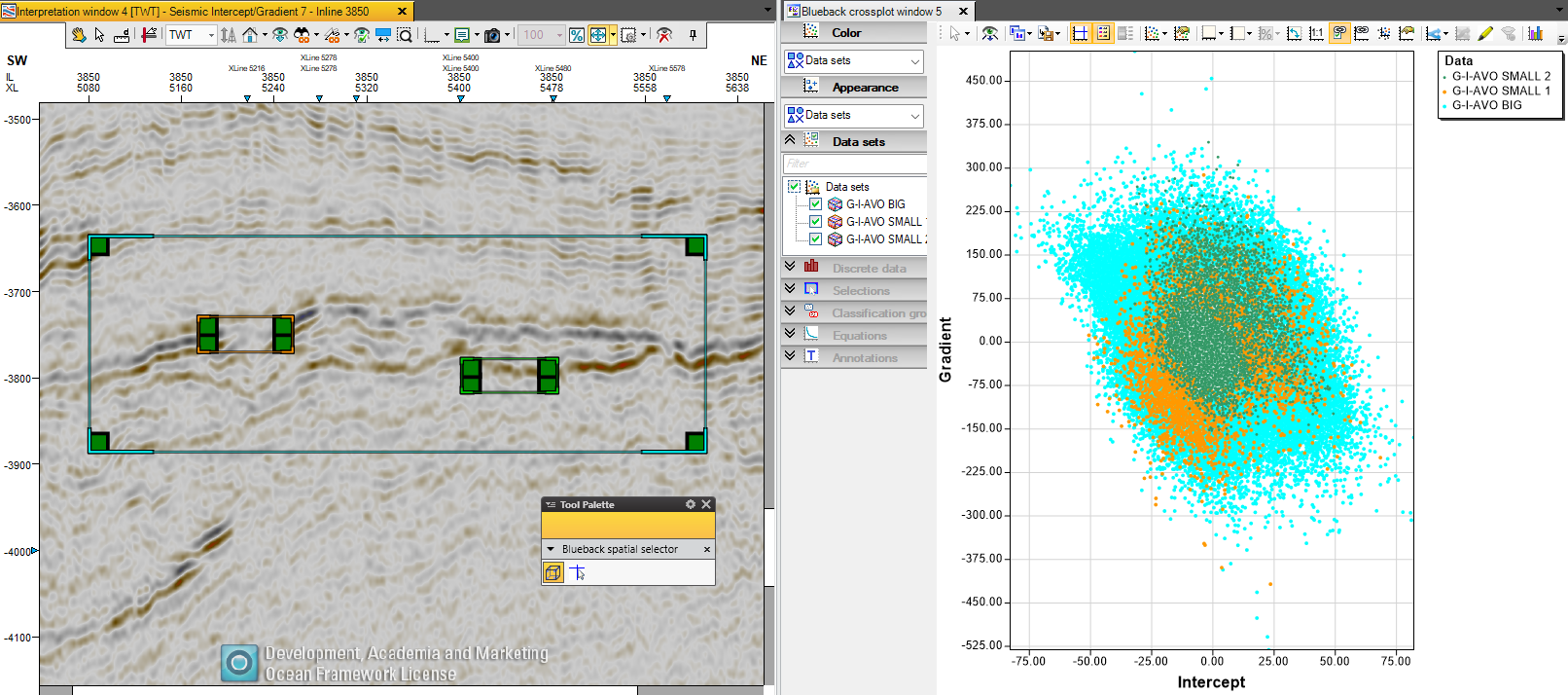Click the ruler measure distance tool
This screenshot has width=1568, height=695.
click(122, 35)
